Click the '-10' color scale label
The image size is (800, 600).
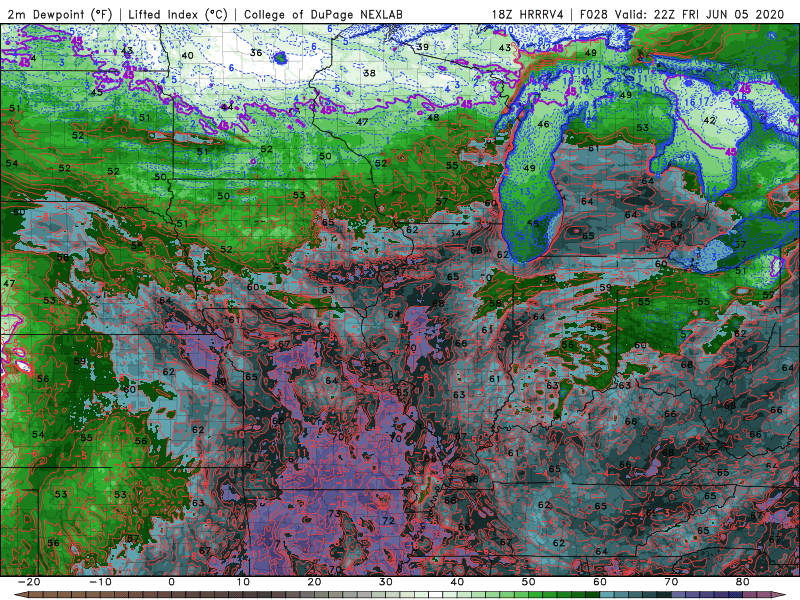[x=100, y=582]
